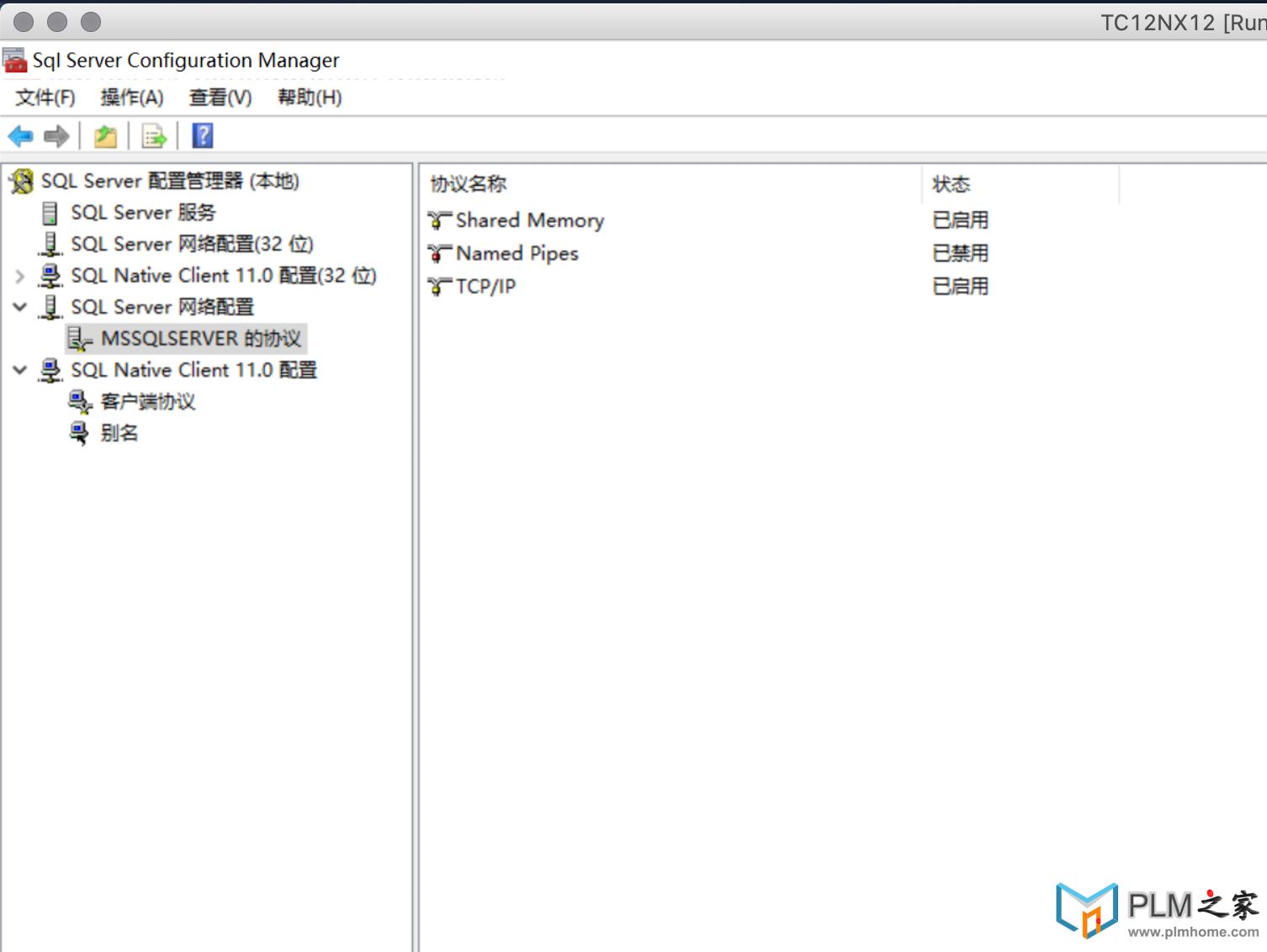The image size is (1267, 952).
Task: Select MSSQLSERVER 的协议 tree item
Action: (201, 339)
